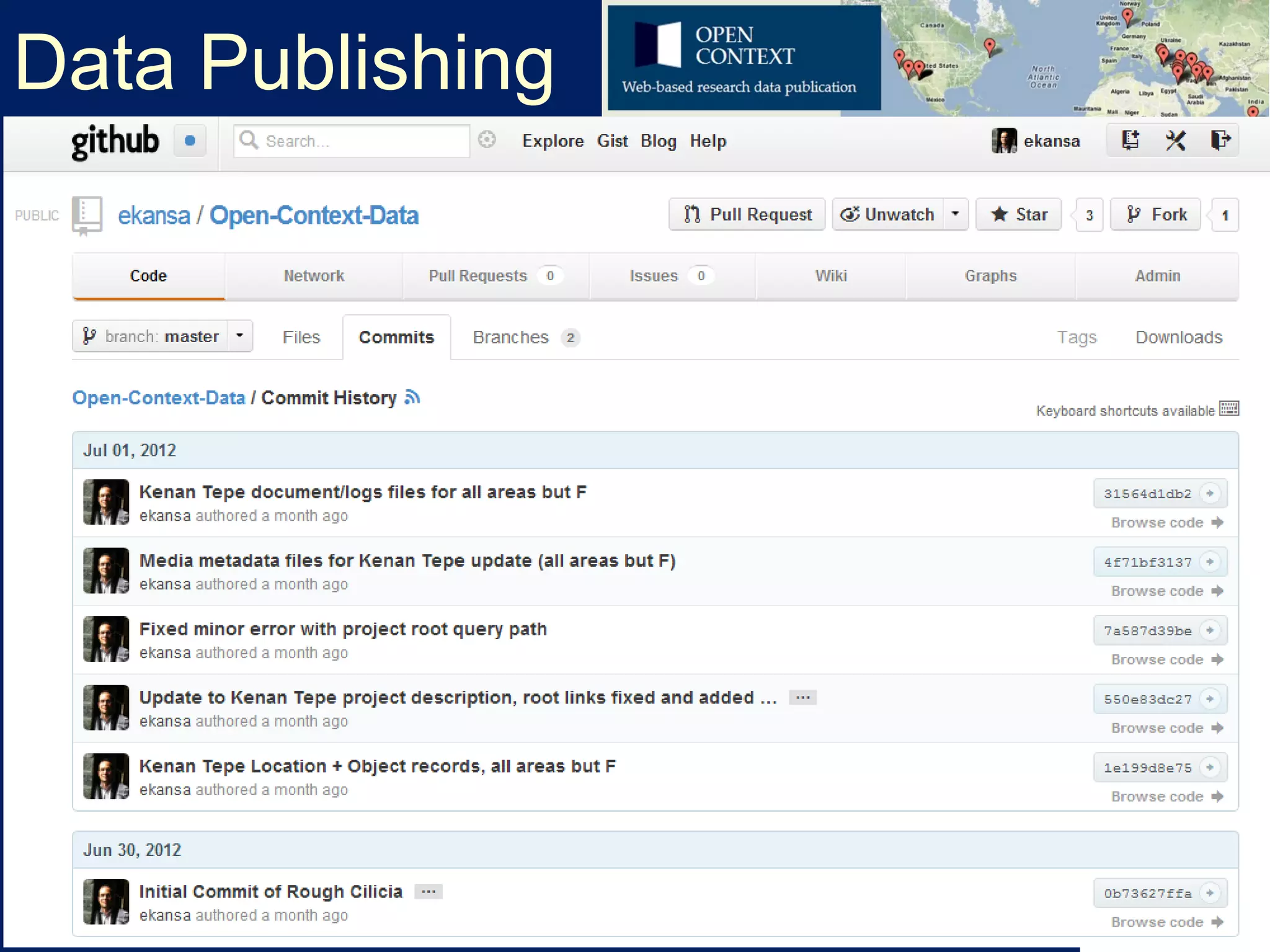Image resolution: width=1270 pixels, height=952 pixels.
Task: Switch to the Pull Requests tab
Action: (495, 276)
